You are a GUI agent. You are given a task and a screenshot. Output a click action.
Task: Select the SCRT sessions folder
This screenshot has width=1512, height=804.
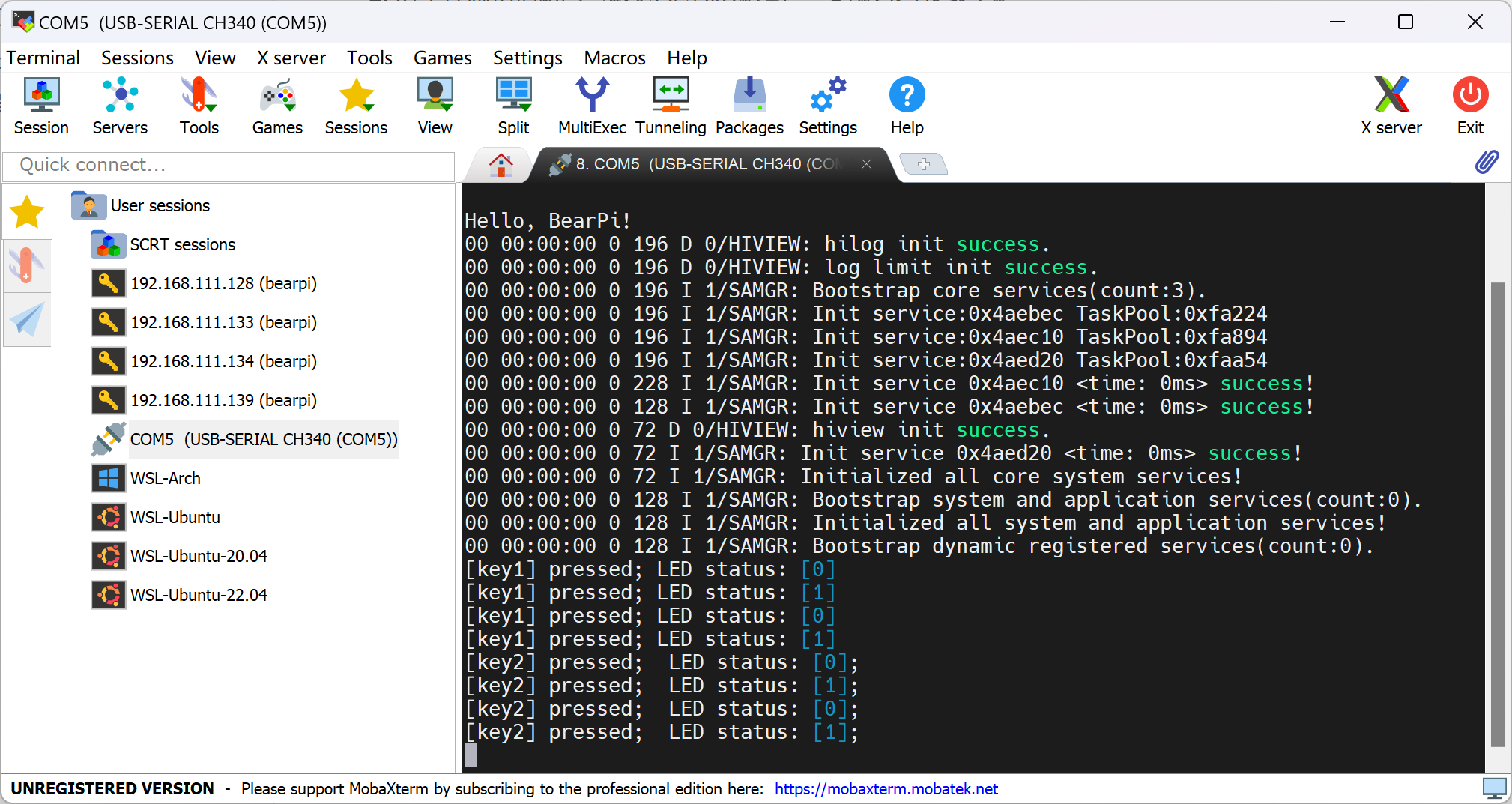[x=182, y=244]
